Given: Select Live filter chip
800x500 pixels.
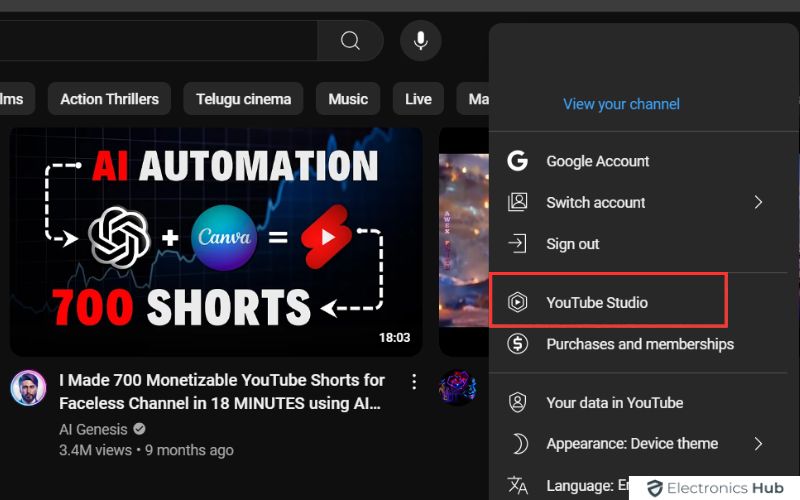Looking at the screenshot, I should click(x=418, y=98).
